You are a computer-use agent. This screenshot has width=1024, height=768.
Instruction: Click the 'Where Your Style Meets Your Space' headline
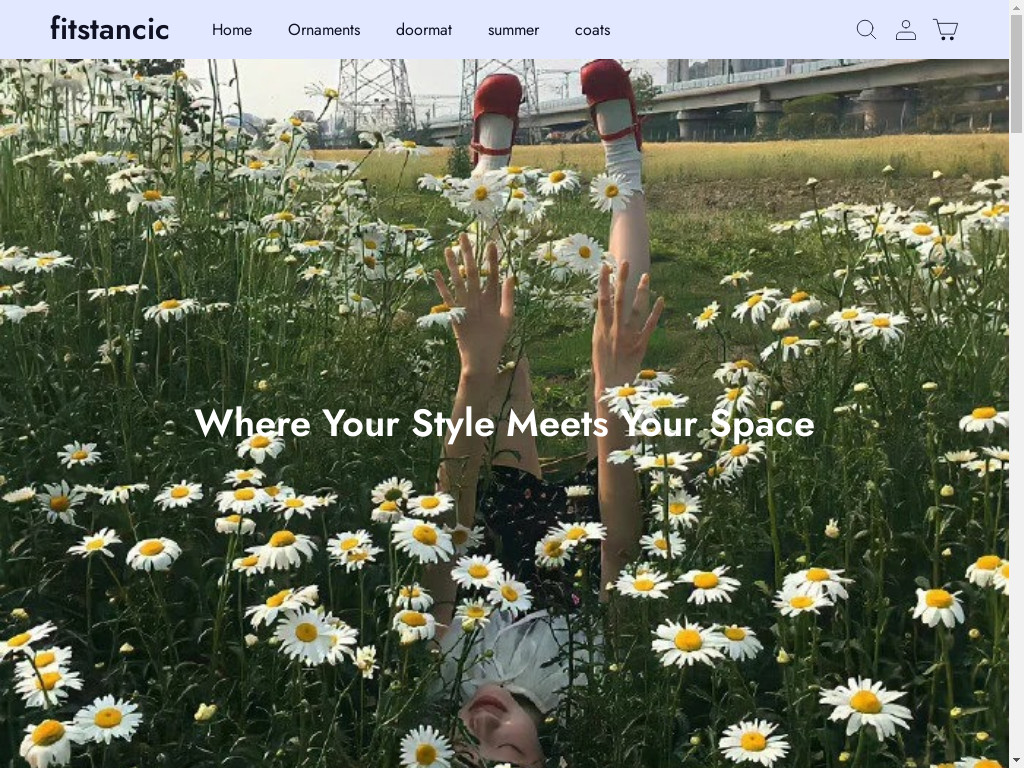pos(504,423)
